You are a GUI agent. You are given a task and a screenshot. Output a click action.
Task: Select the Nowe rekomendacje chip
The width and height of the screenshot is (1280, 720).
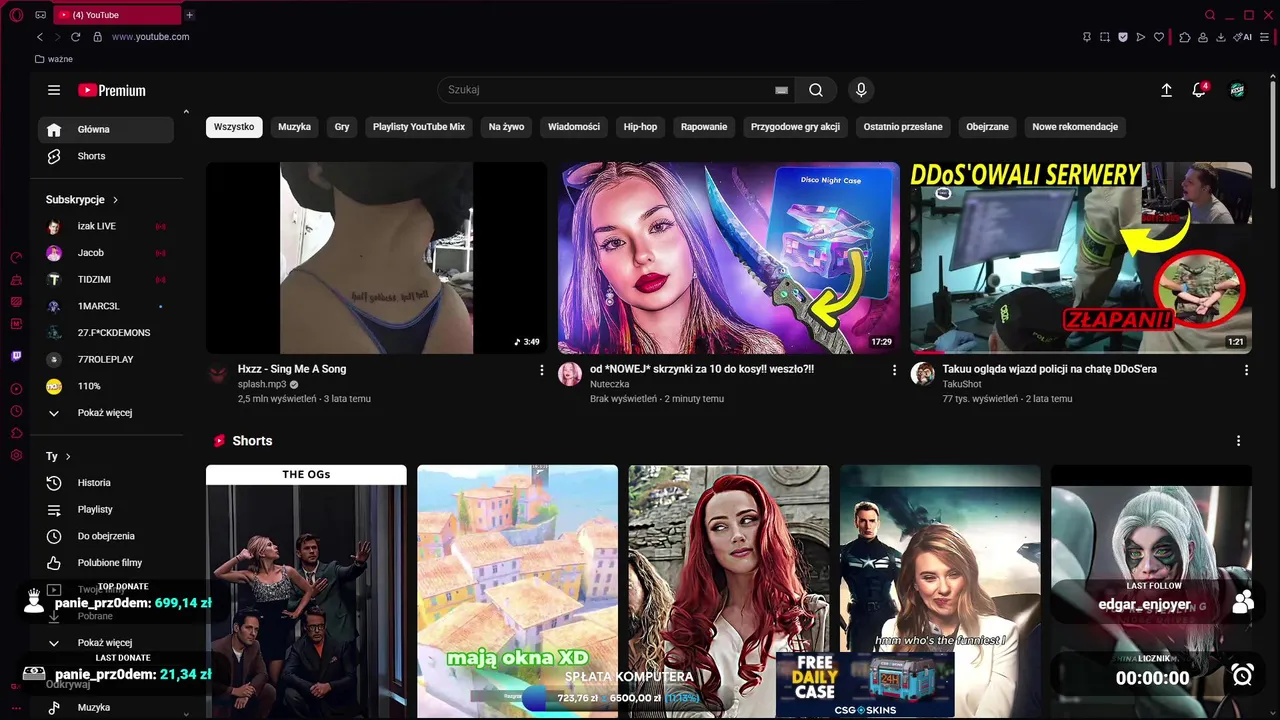1075,127
